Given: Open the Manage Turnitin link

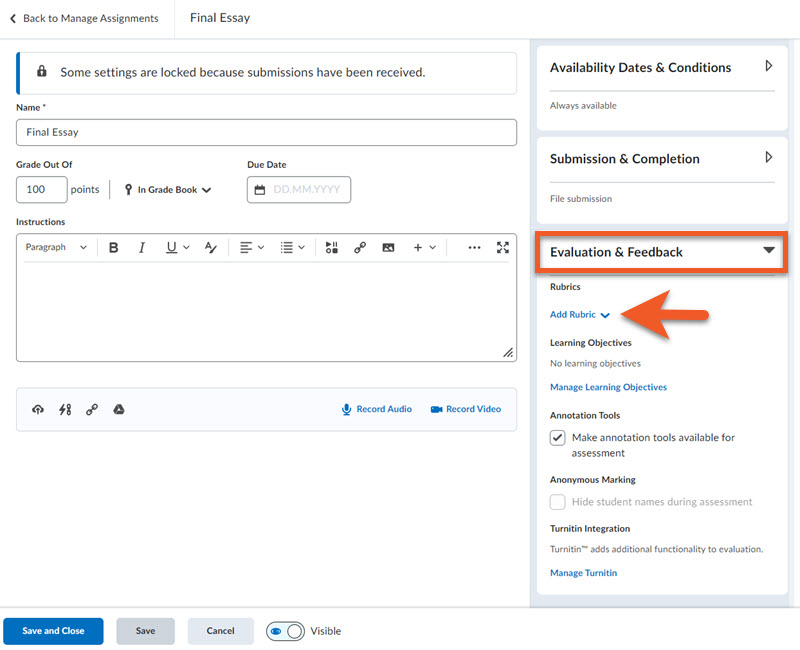Looking at the screenshot, I should point(583,573).
